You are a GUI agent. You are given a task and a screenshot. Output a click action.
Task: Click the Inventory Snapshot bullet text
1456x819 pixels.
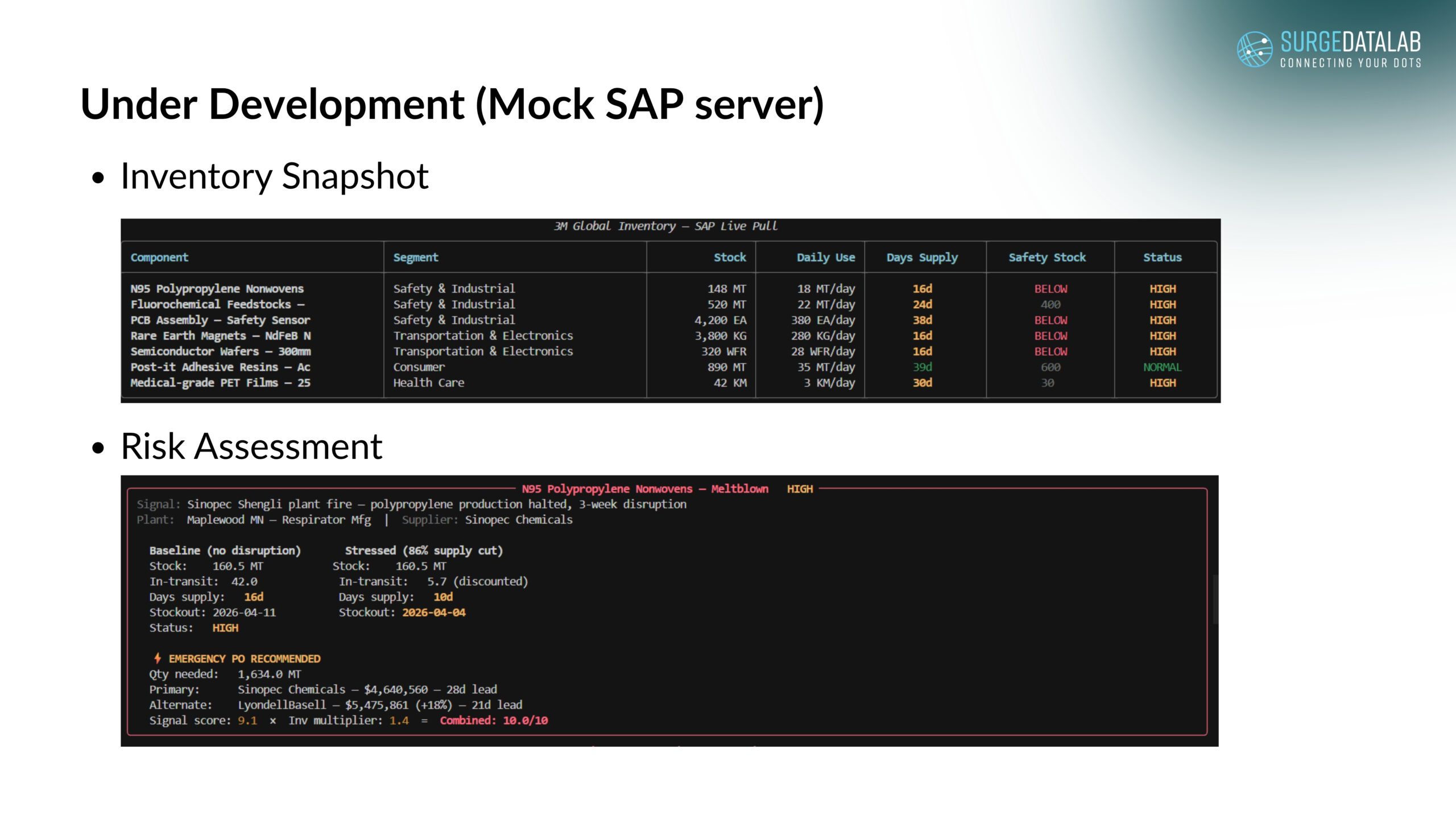[274, 176]
